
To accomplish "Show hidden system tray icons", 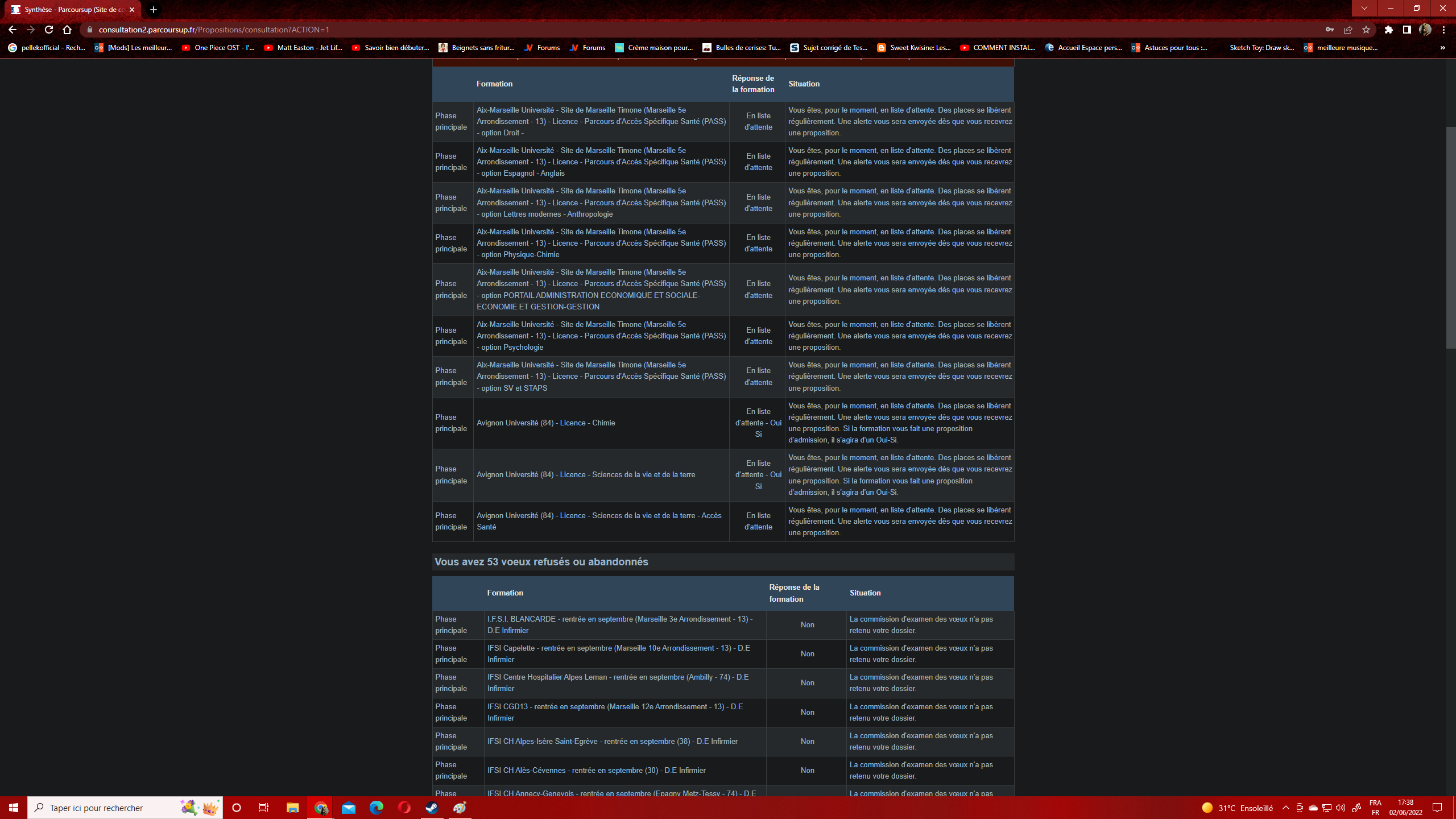I will click(1285, 808).
